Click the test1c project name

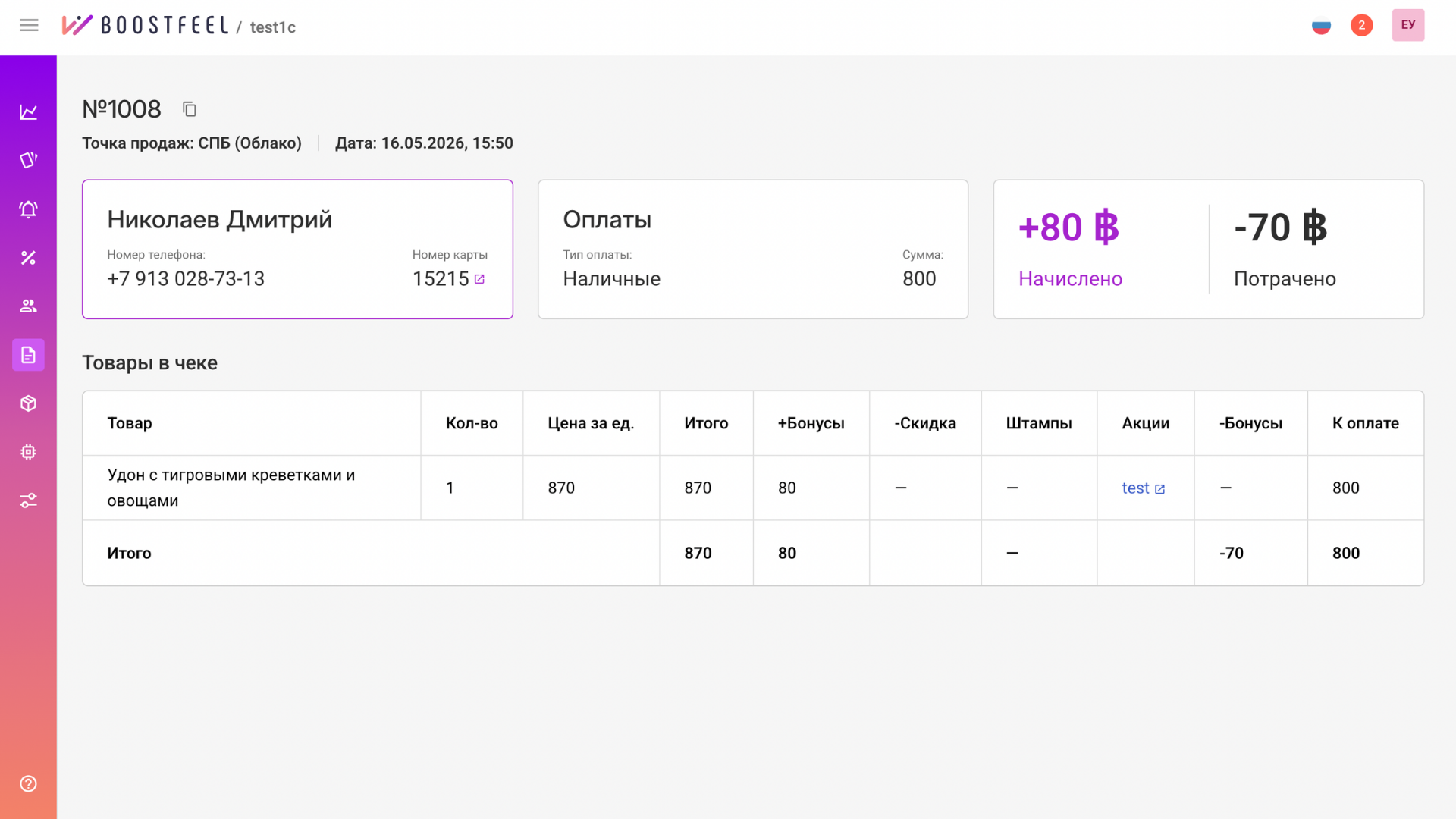[x=273, y=27]
